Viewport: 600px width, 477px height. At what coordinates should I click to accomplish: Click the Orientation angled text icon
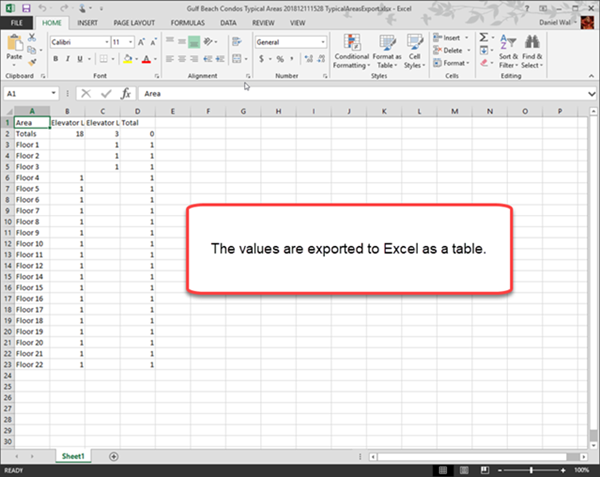pyautogui.click(x=209, y=41)
